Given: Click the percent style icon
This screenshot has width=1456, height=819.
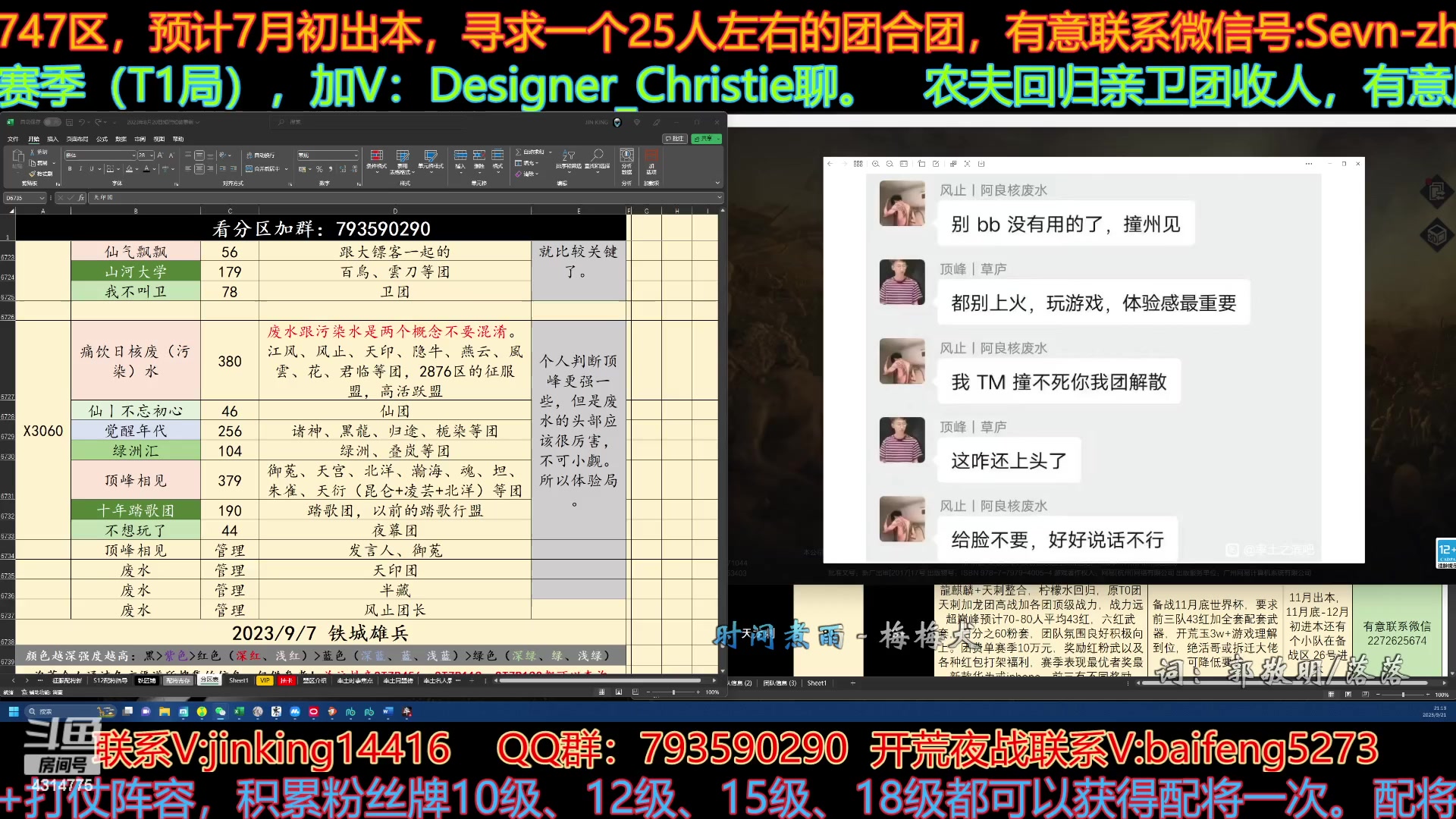Looking at the screenshot, I should pyautogui.click(x=319, y=168).
